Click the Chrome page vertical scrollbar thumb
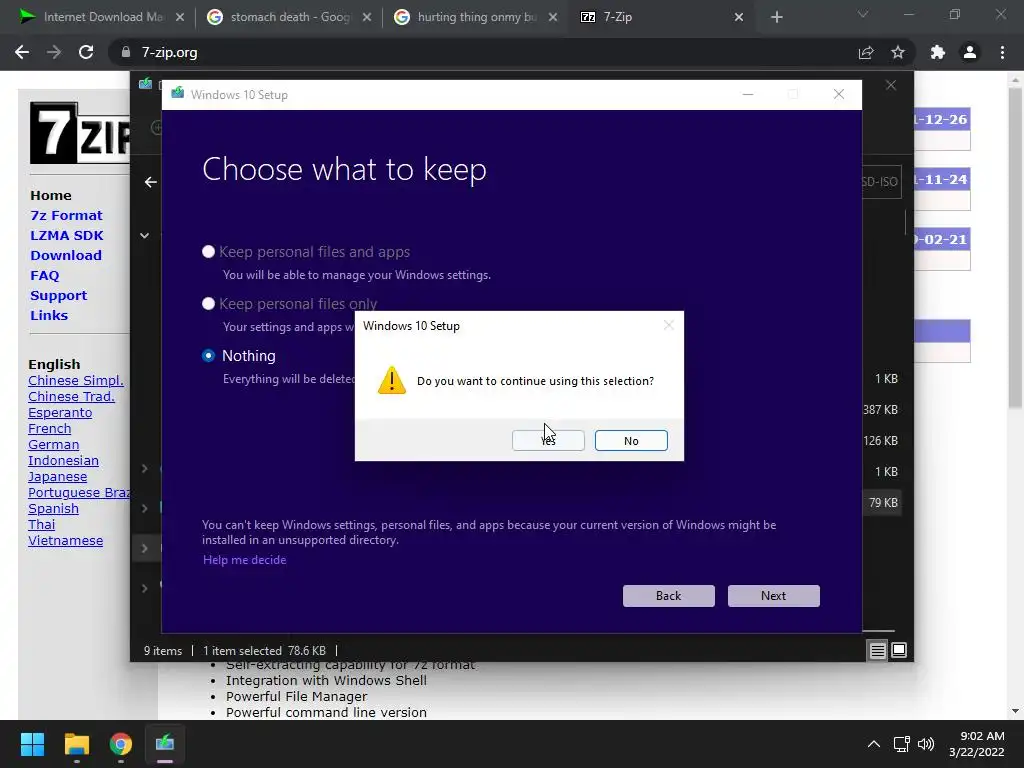1024x768 pixels. pos(1015,248)
